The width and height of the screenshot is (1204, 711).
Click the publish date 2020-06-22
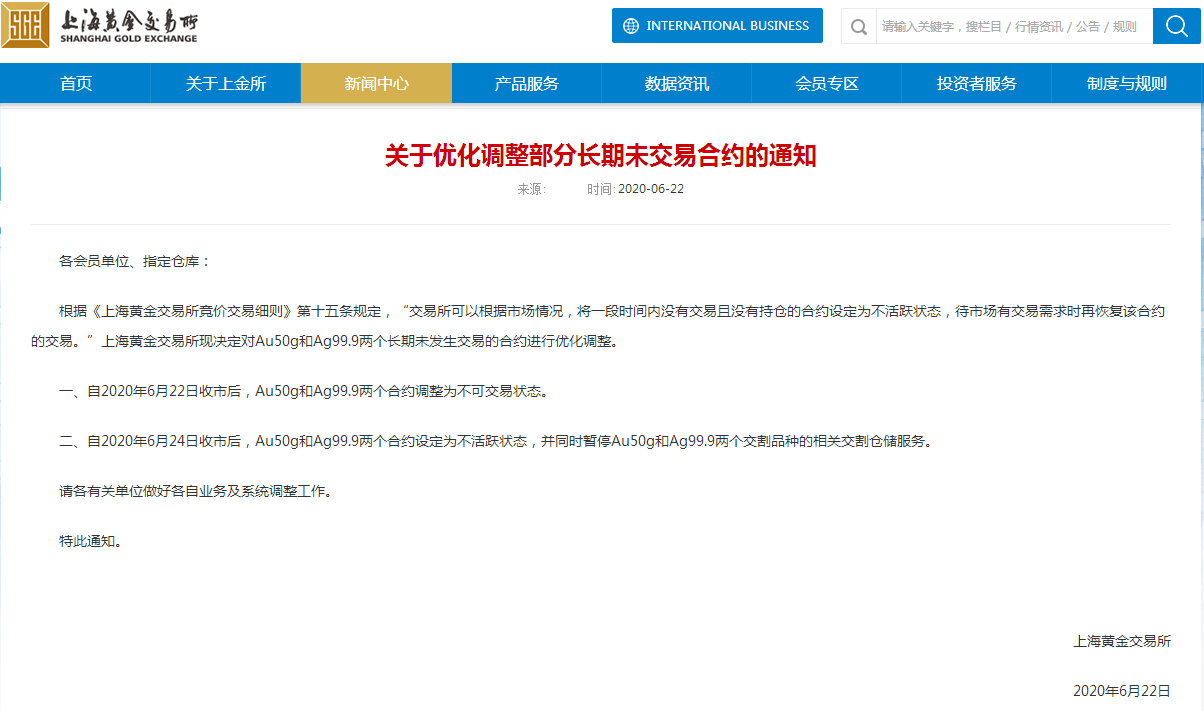click(651, 189)
